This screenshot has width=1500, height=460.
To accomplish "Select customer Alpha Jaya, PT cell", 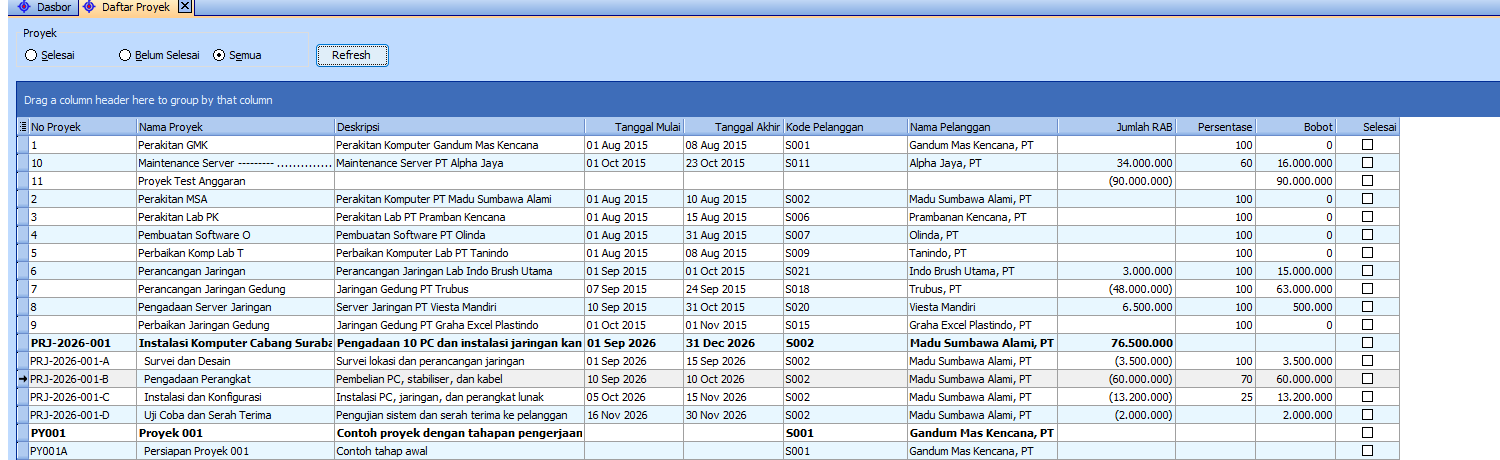I will [982, 163].
